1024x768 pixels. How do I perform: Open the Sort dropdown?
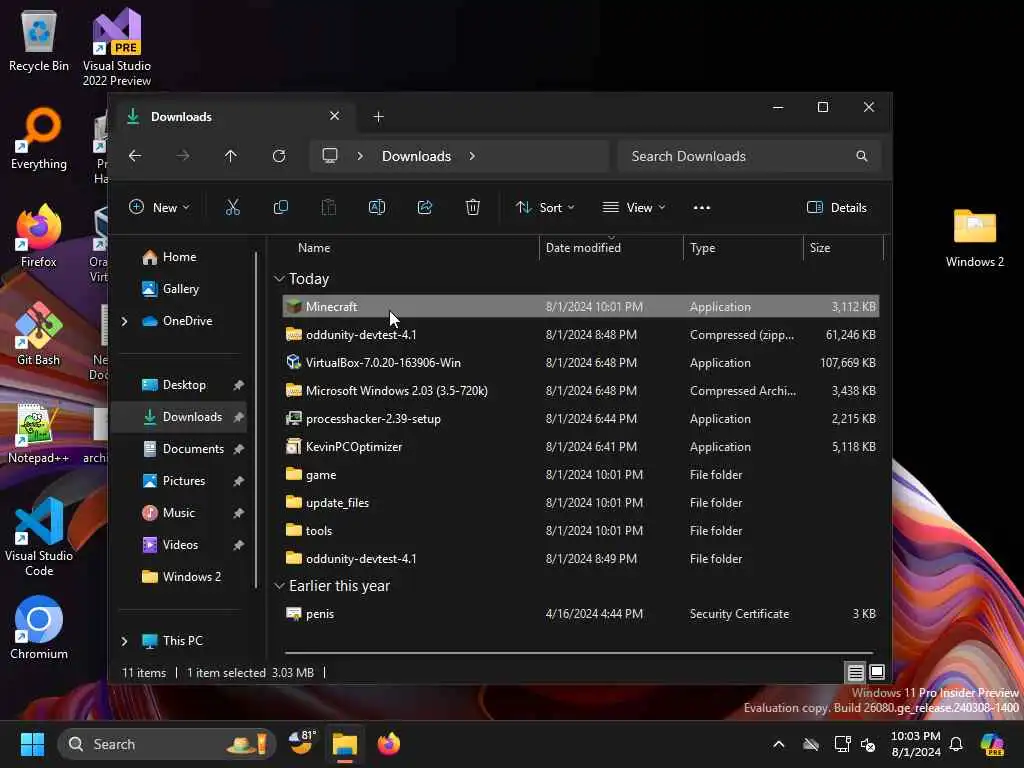(x=545, y=208)
